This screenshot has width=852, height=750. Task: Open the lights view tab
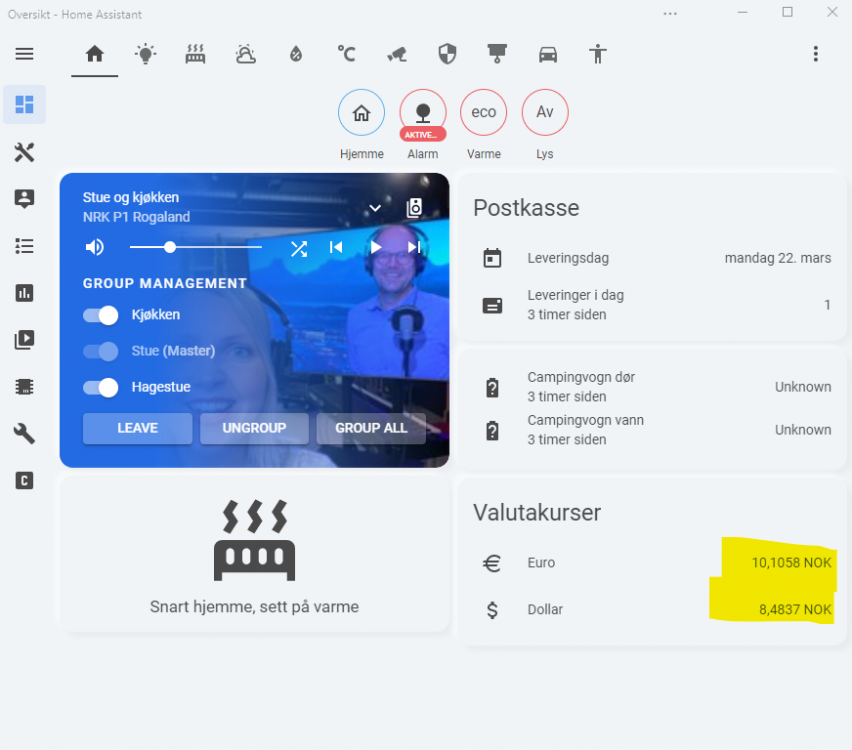(146, 54)
